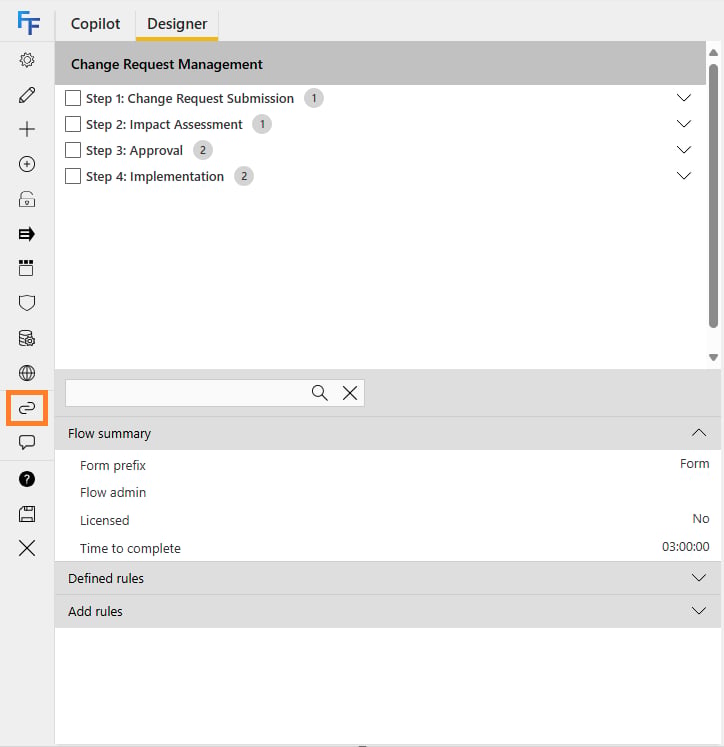Viewport: 724px width, 747px height.
Task: Expand Step 2: Impact Assessment chevron
Action: tap(684, 124)
